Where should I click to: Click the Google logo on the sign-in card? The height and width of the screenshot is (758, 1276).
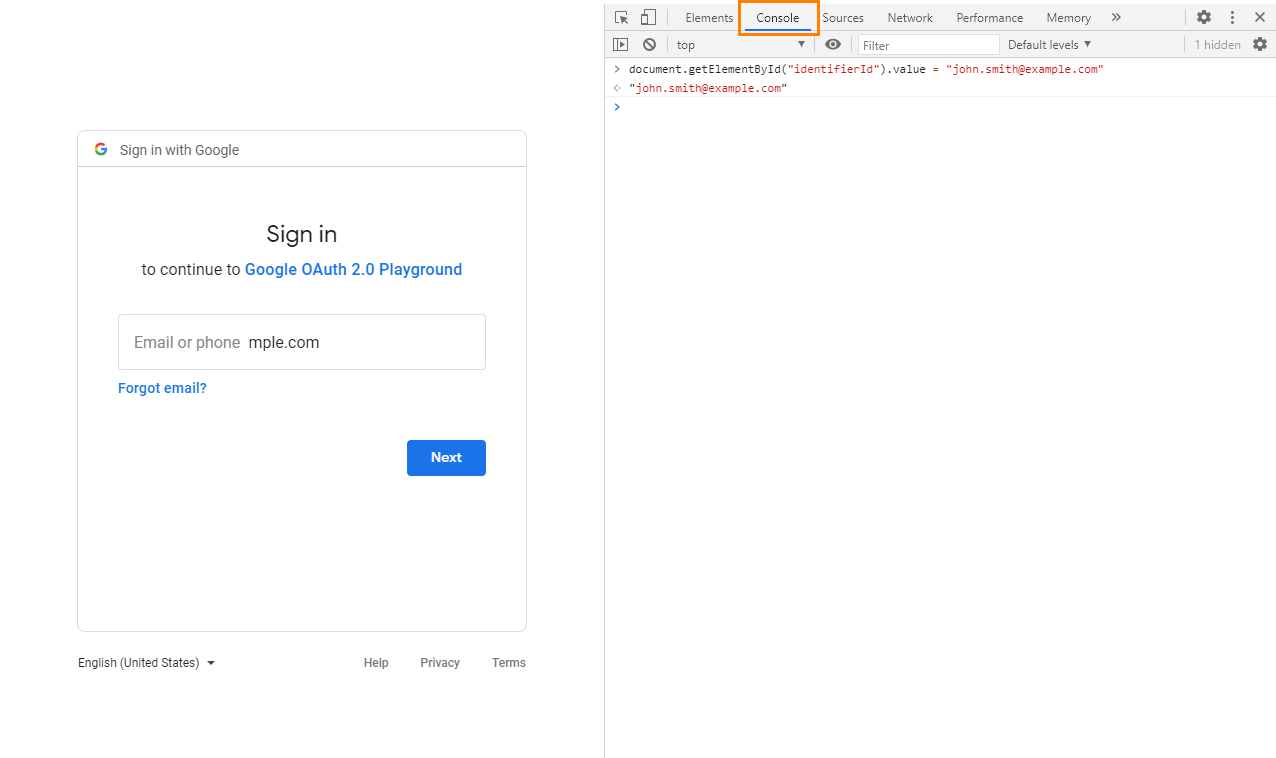(101, 149)
